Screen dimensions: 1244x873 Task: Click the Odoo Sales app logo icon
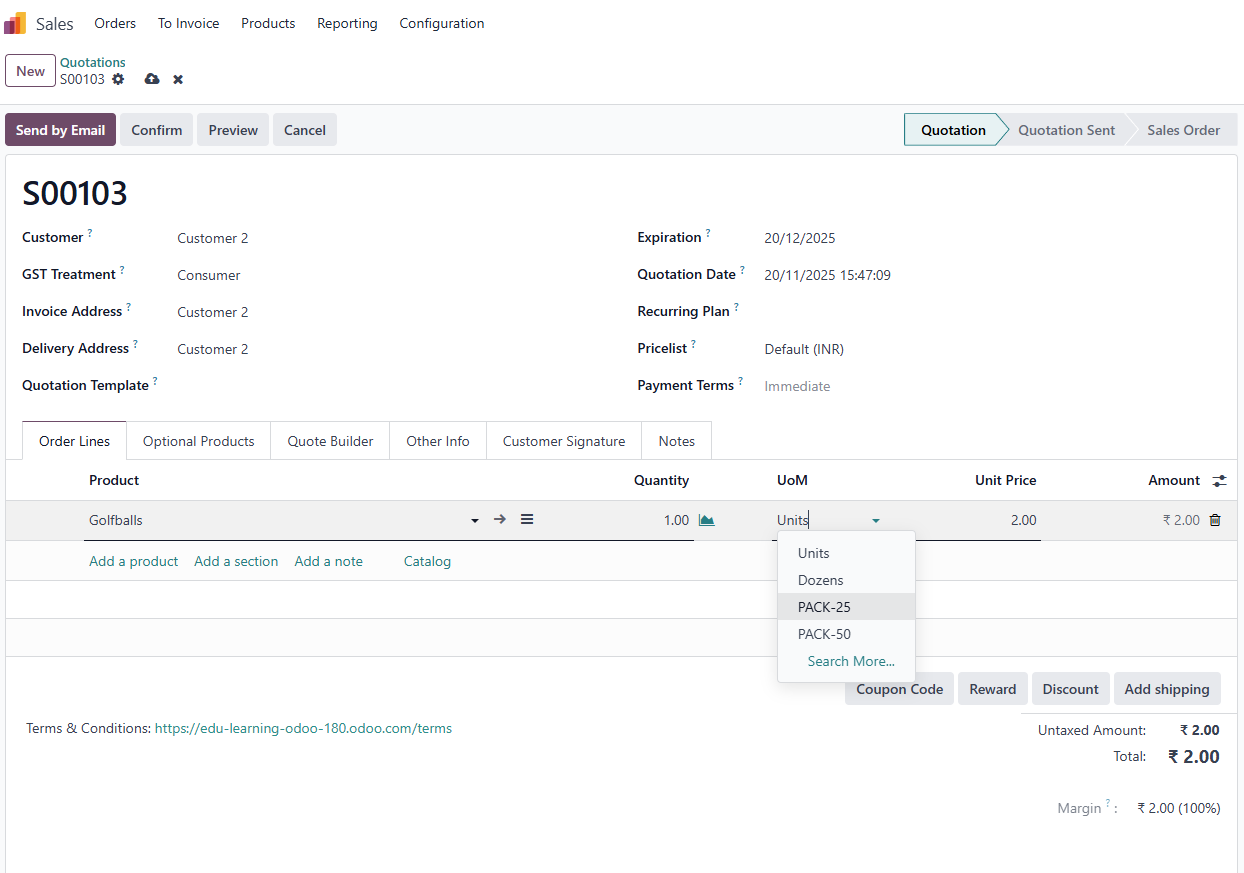[16, 23]
